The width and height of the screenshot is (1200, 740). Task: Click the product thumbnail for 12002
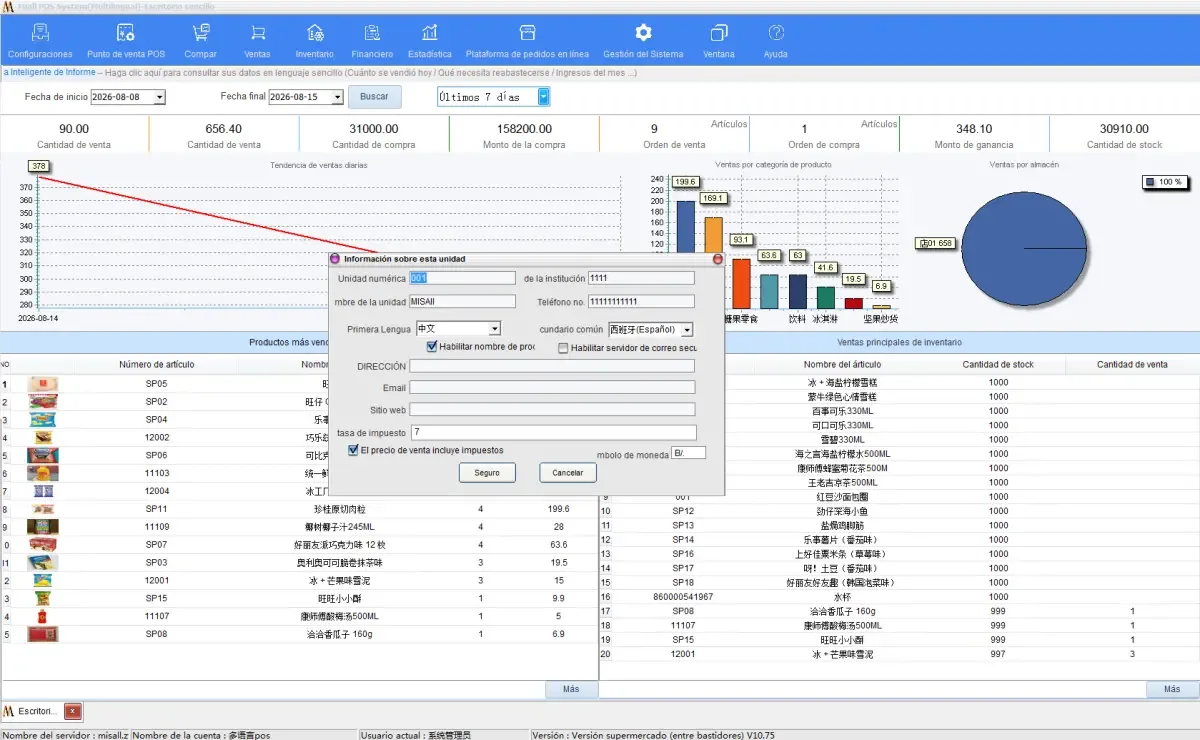pos(42,437)
